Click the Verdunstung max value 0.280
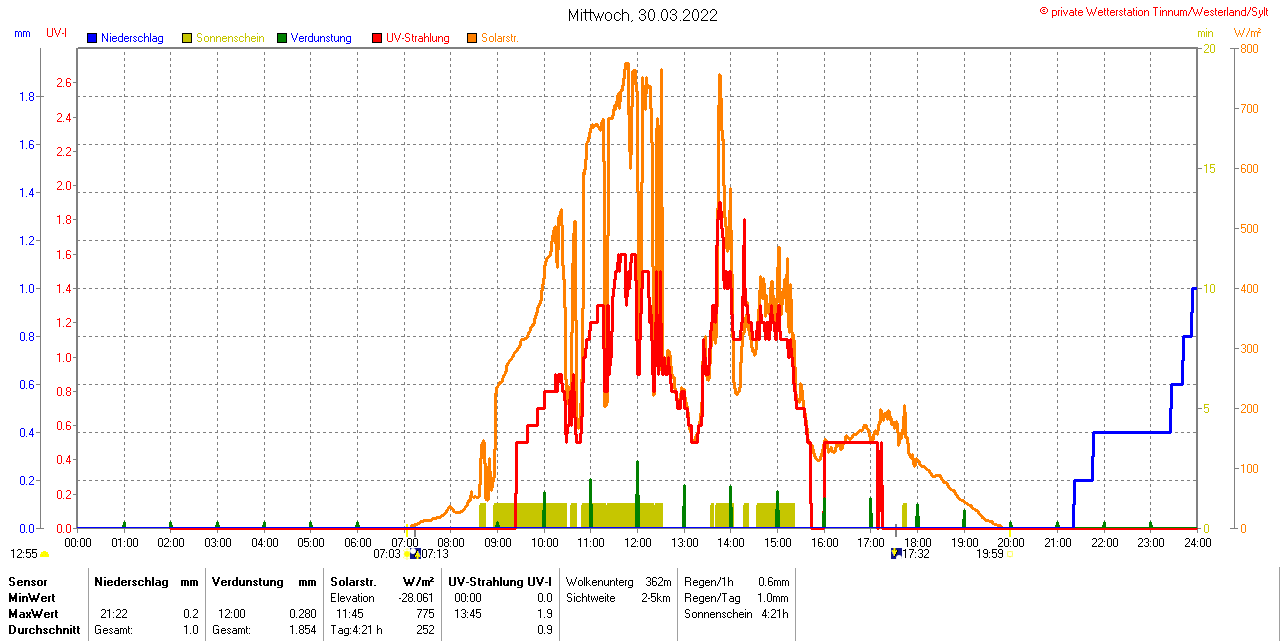 click(x=301, y=613)
